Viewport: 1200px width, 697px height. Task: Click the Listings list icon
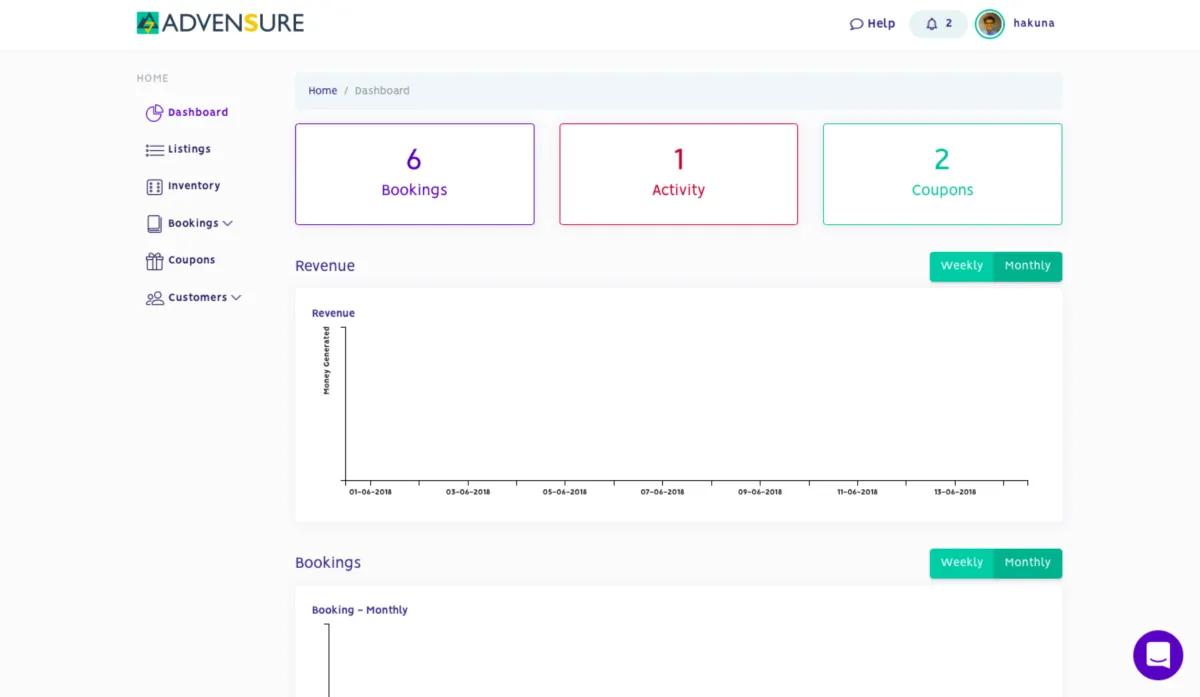coord(154,150)
